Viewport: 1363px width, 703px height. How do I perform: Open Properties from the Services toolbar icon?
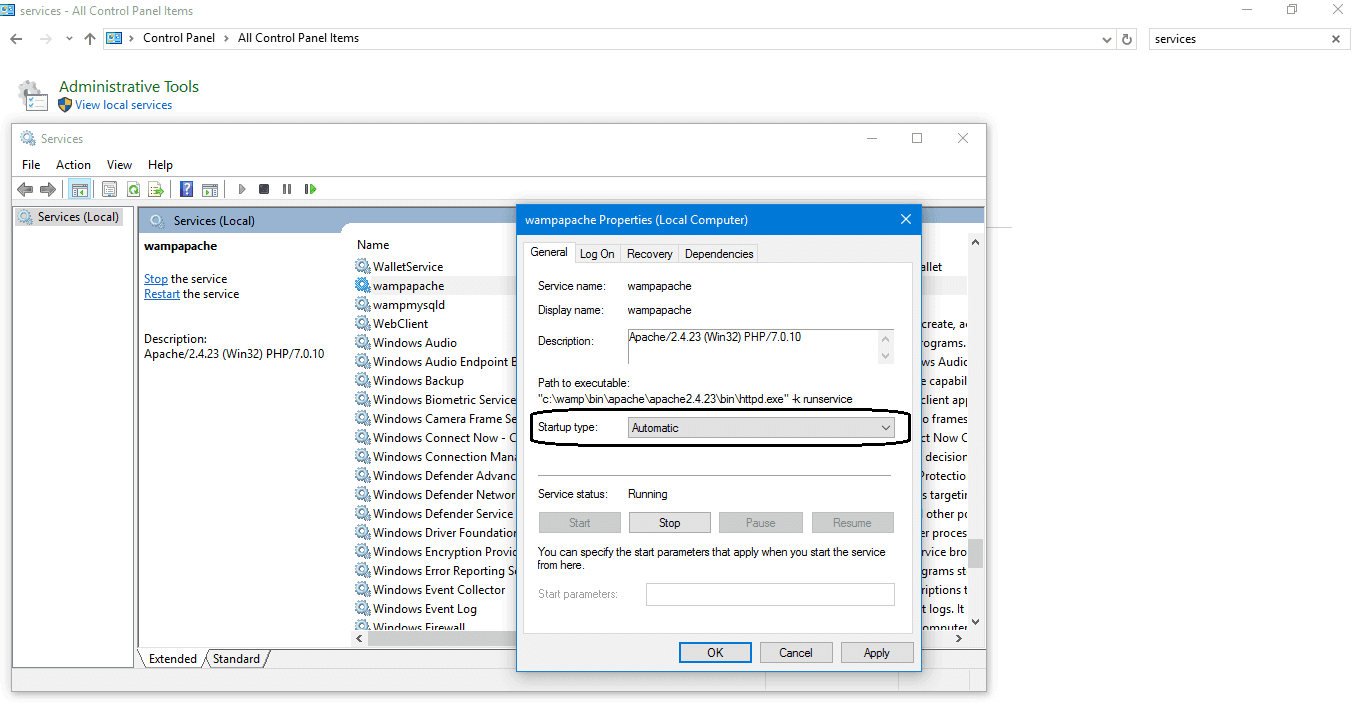point(110,189)
